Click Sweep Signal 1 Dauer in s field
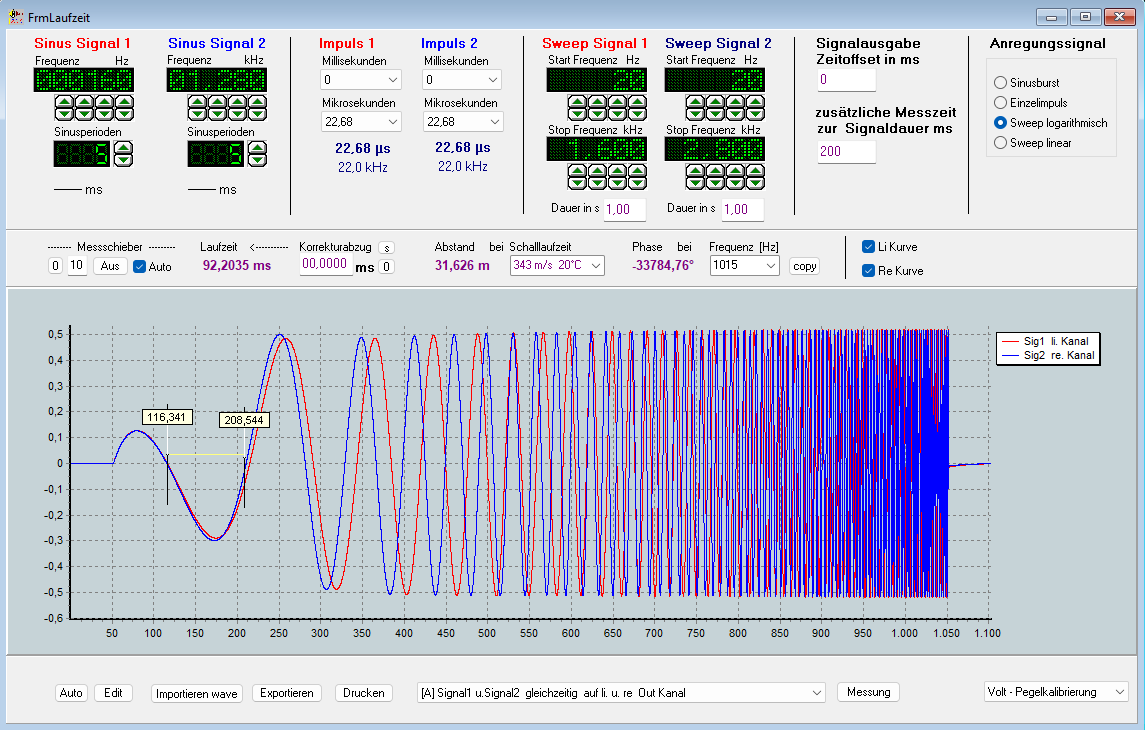This screenshot has width=1145, height=730. [624, 209]
